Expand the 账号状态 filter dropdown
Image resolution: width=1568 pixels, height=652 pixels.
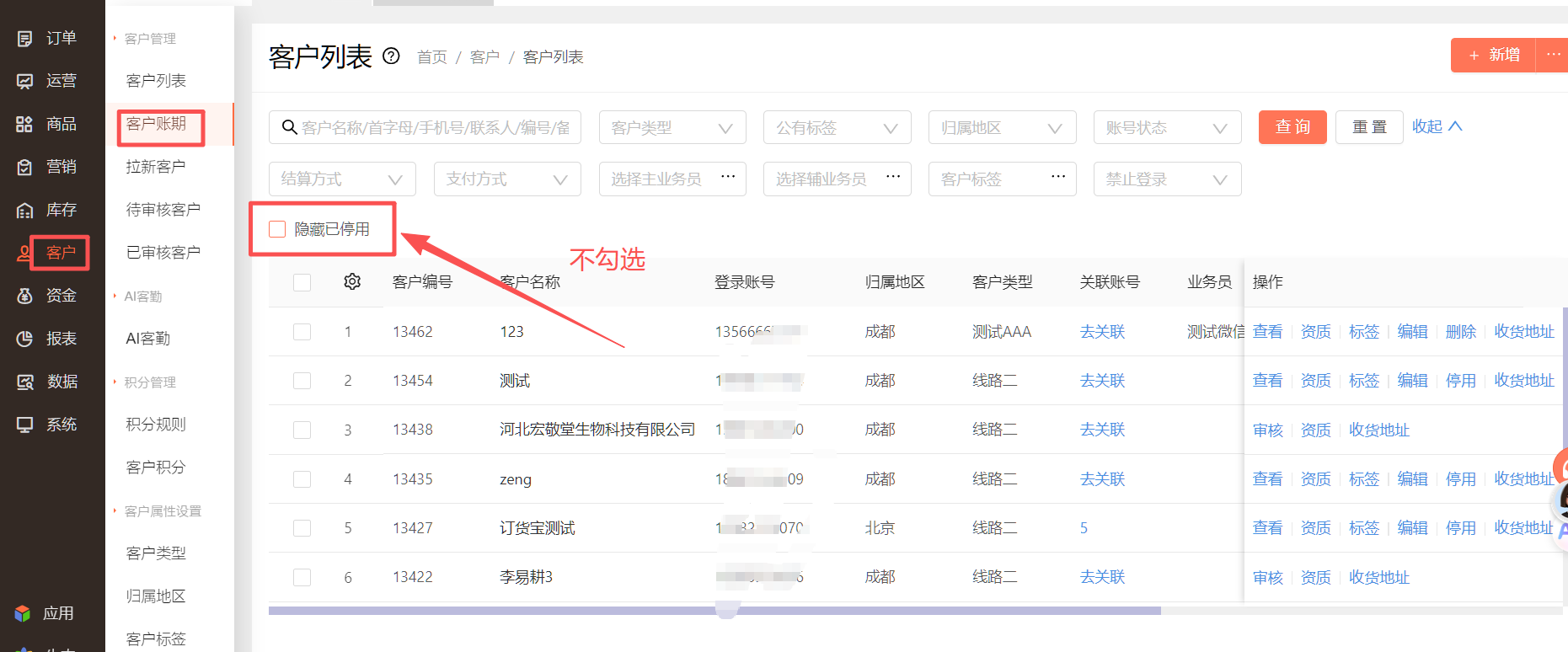1168,127
